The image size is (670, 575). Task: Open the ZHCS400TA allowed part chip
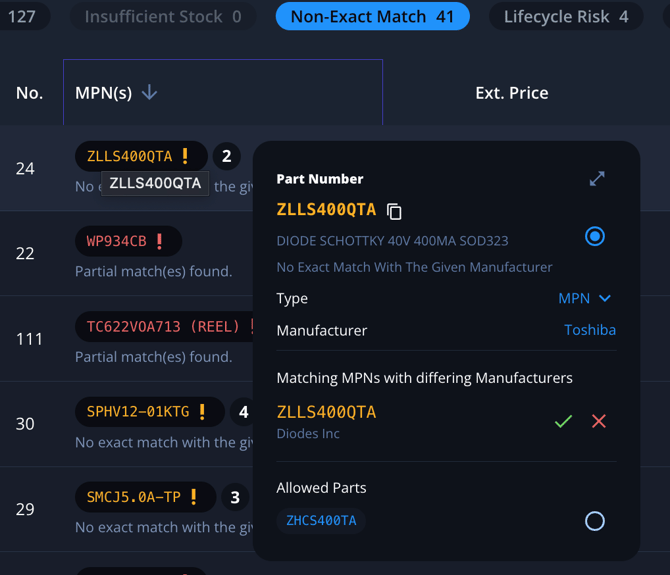tap(321, 521)
